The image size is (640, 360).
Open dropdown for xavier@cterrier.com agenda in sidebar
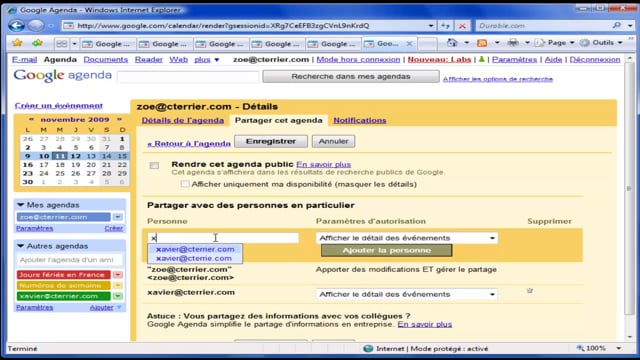[118, 296]
